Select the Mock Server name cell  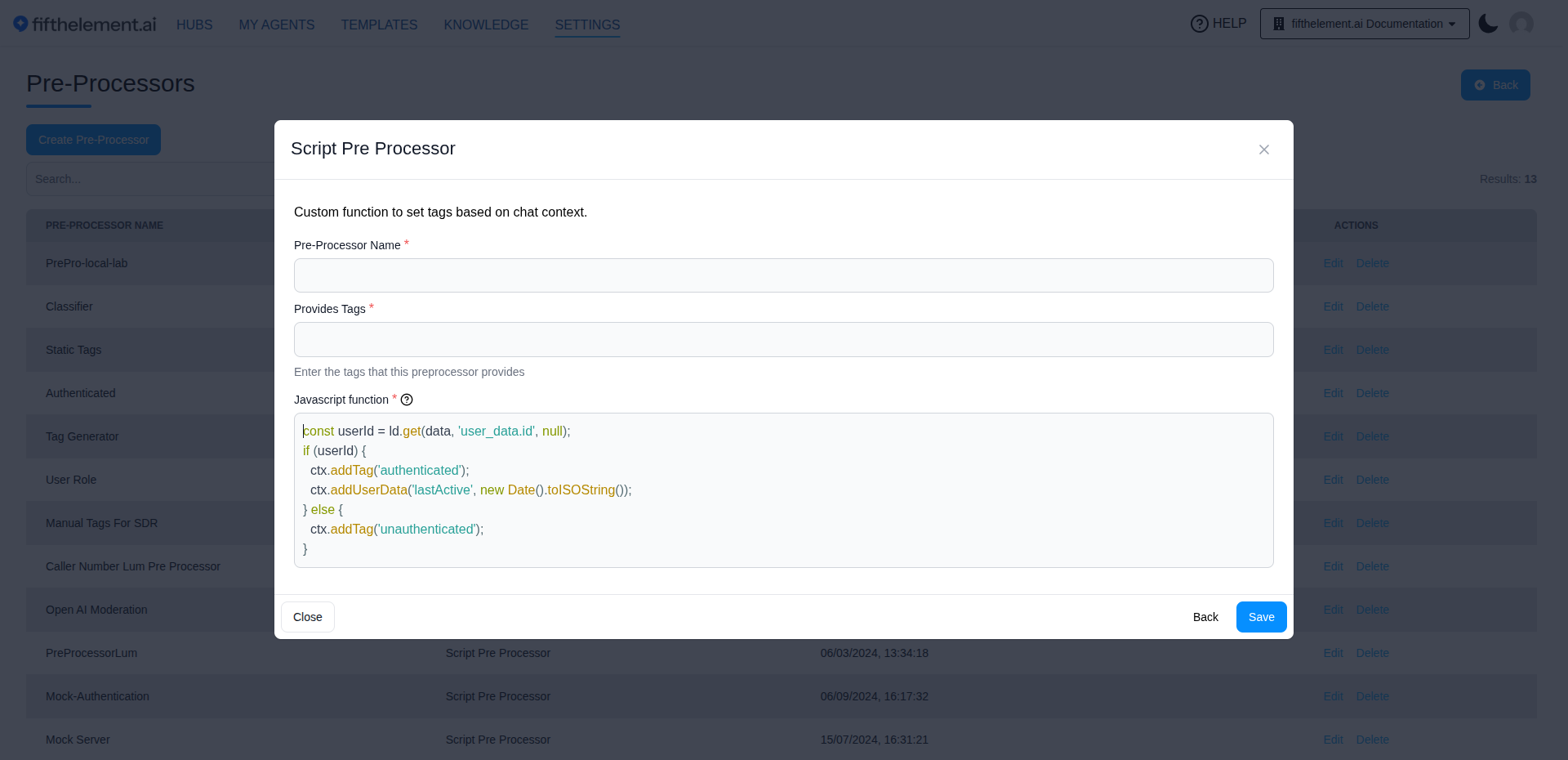tap(78, 740)
